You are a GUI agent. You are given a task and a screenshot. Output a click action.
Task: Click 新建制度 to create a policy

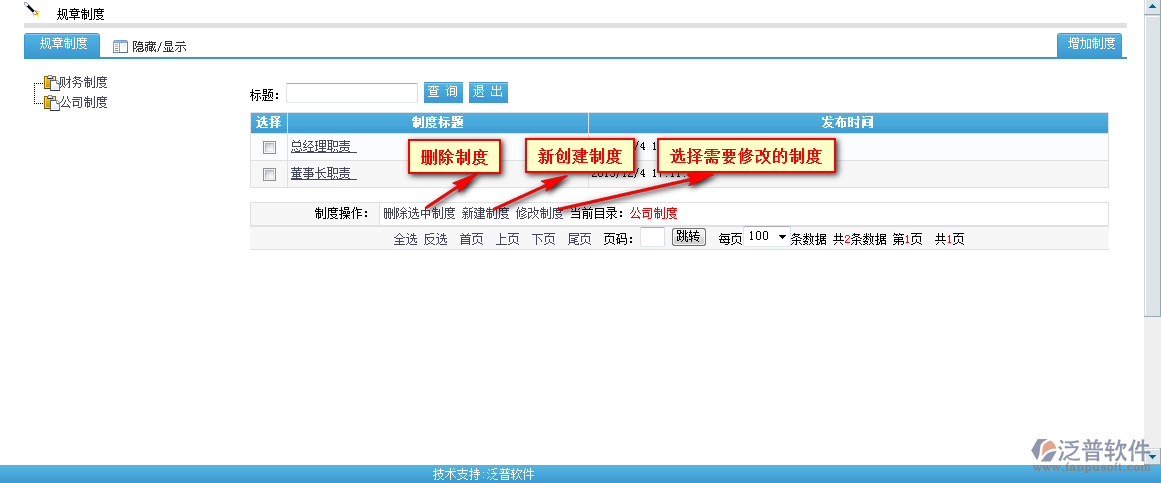point(485,213)
